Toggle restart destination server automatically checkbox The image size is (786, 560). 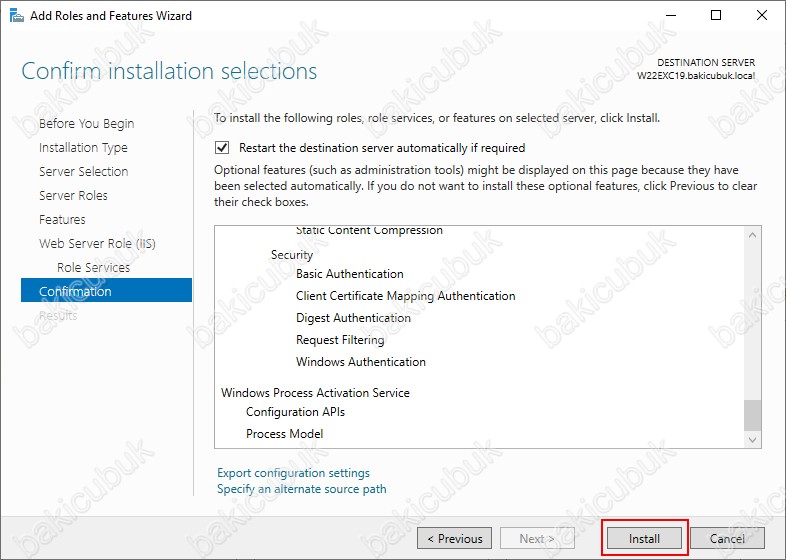(222, 148)
